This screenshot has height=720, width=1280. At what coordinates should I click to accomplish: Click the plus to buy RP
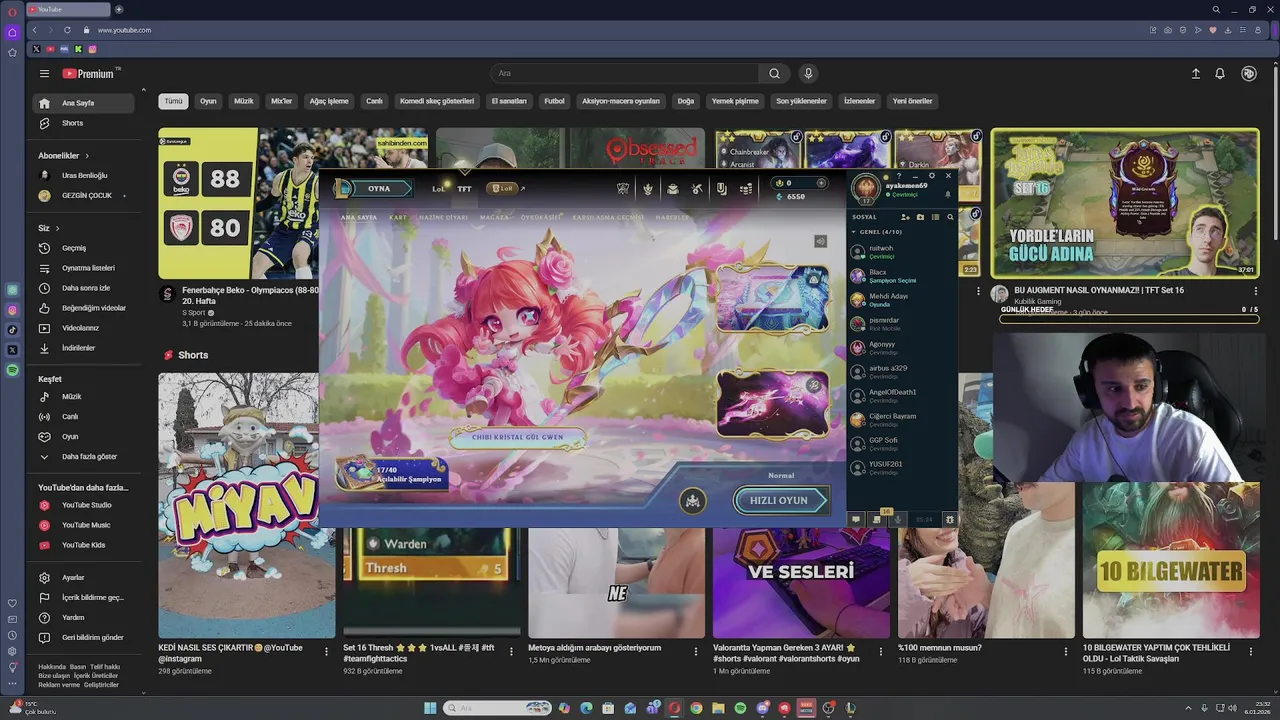821,183
